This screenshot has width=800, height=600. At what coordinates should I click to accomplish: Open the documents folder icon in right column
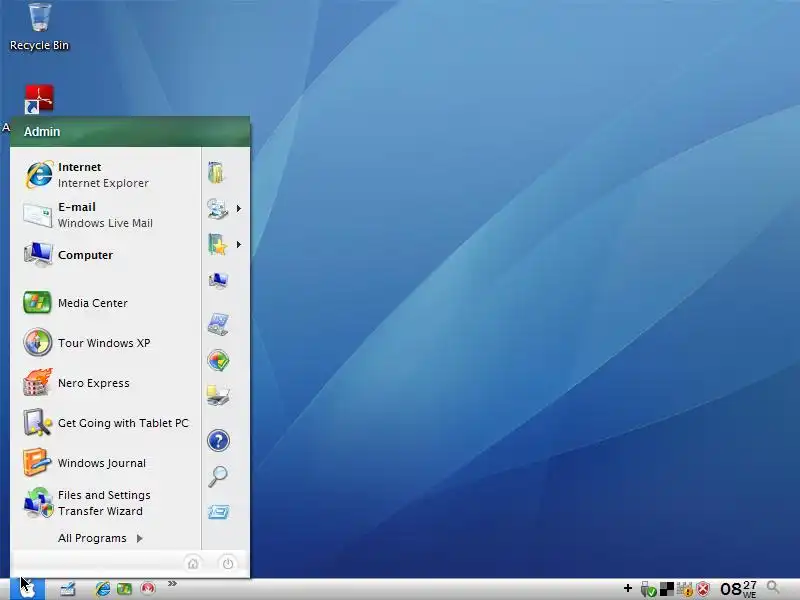(x=217, y=172)
